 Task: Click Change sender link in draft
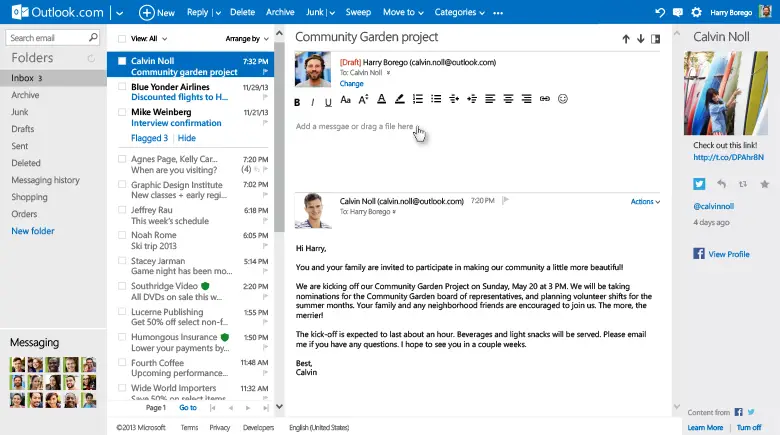click(351, 84)
